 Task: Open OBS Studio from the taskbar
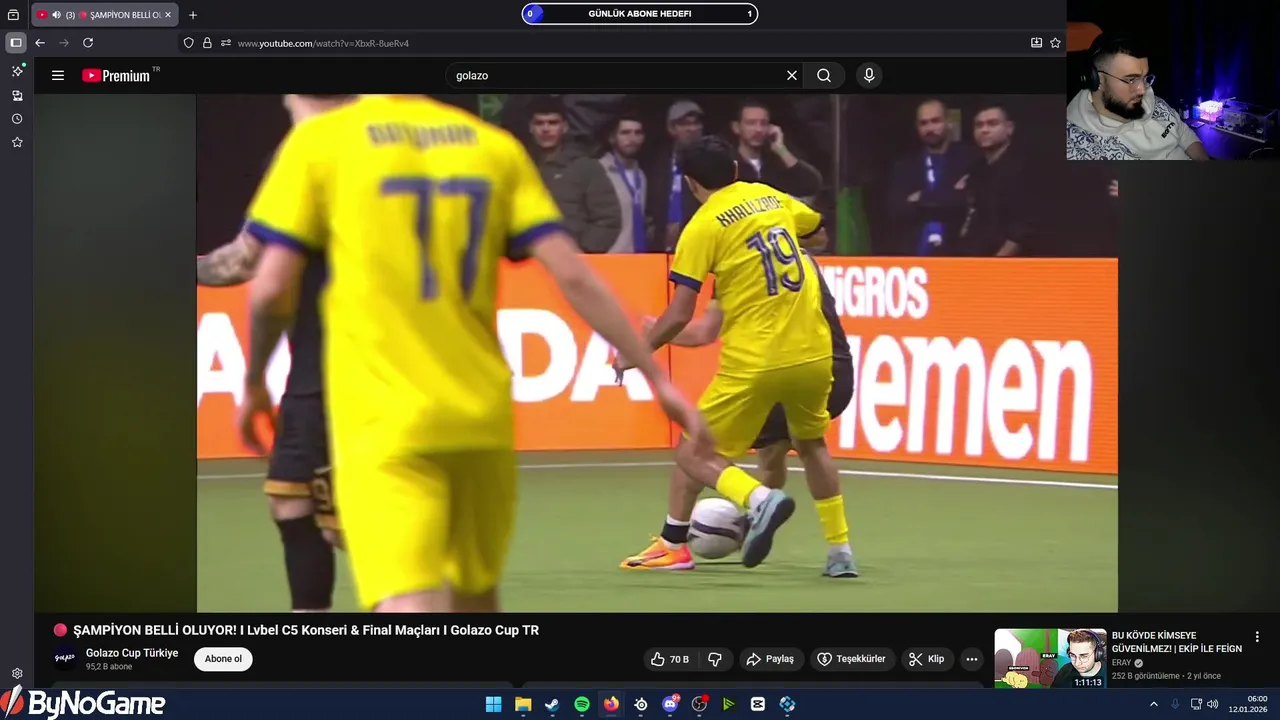click(x=699, y=704)
